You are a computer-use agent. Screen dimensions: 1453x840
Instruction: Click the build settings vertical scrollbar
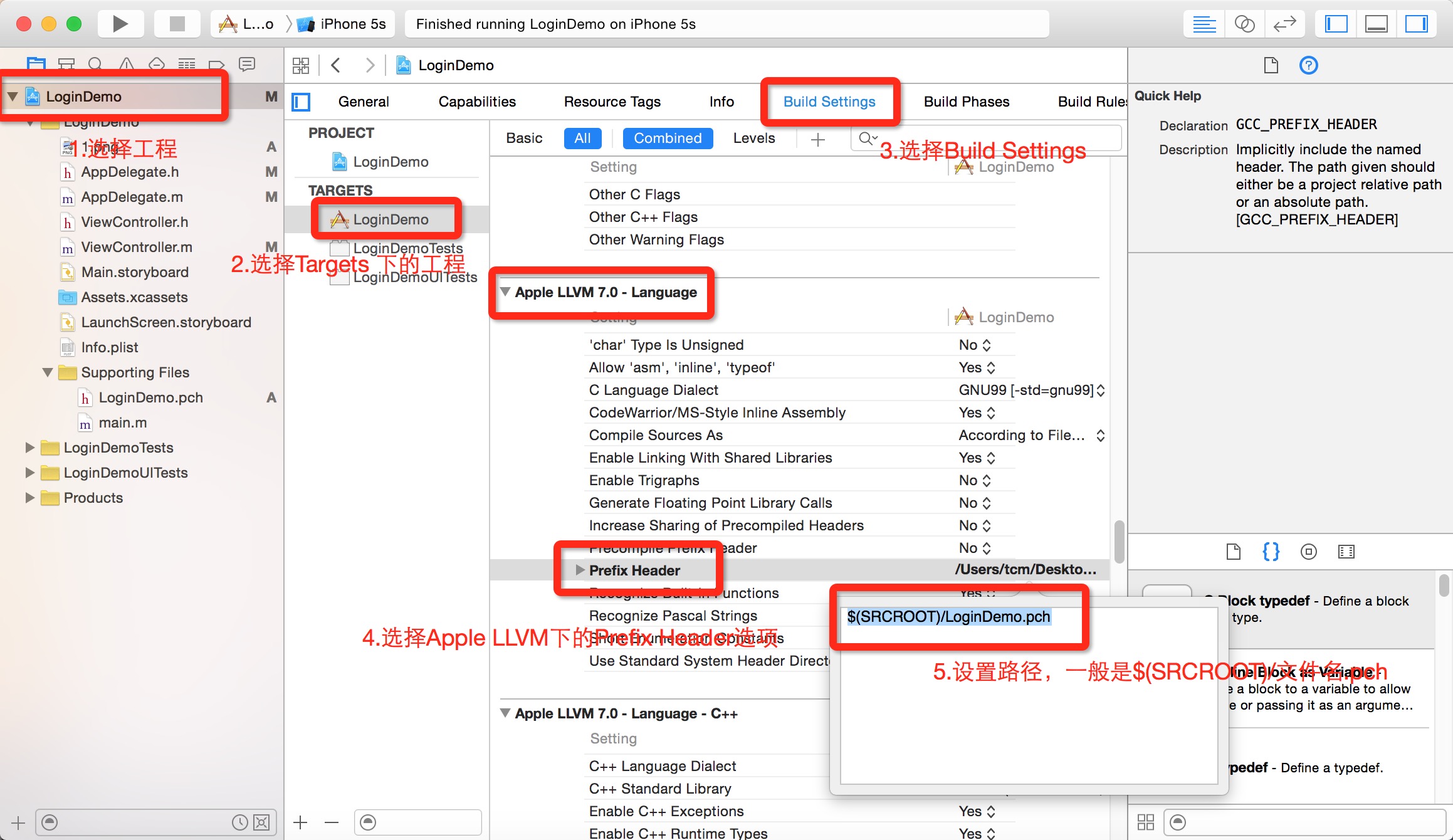1119,542
